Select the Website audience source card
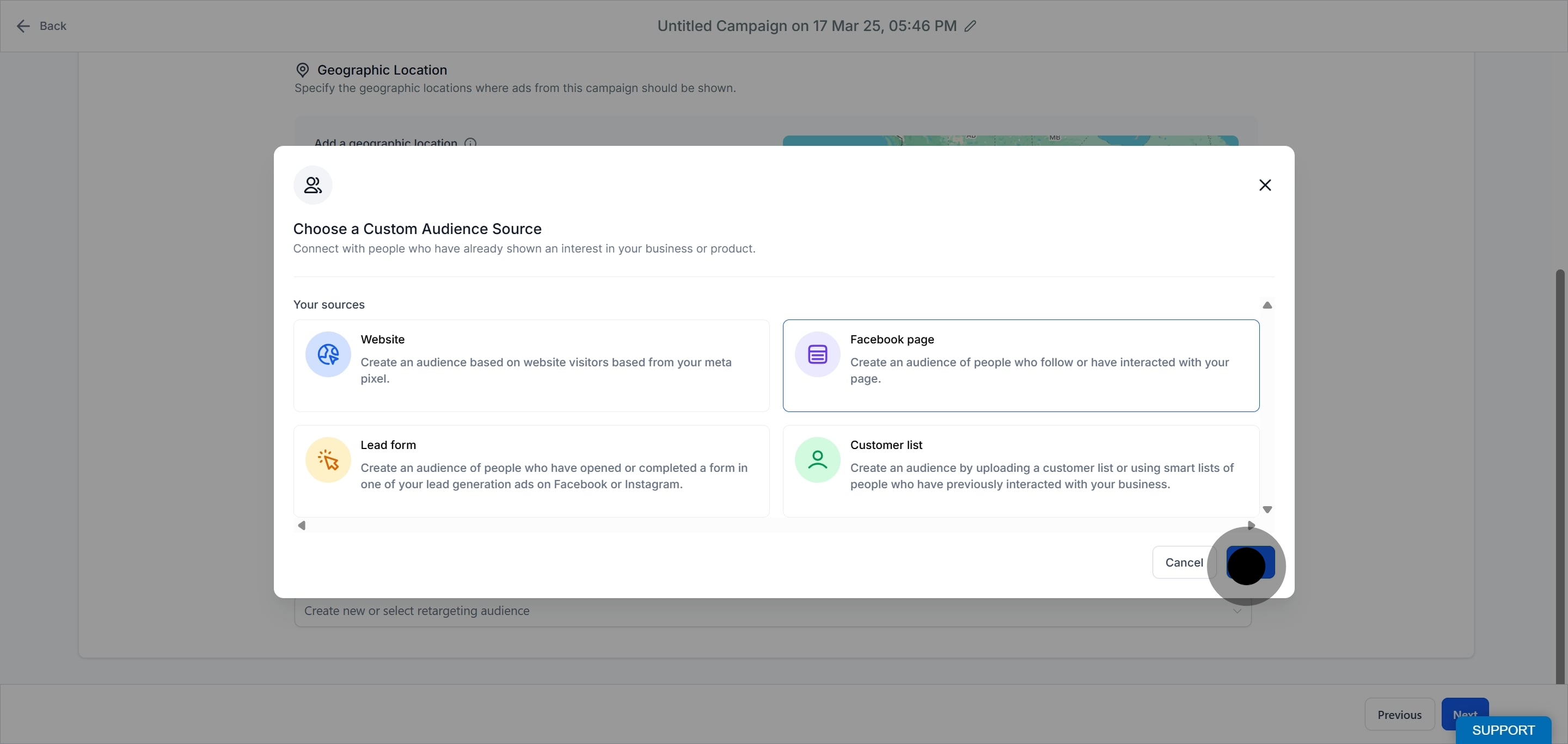This screenshot has width=1568, height=744. pos(531,366)
